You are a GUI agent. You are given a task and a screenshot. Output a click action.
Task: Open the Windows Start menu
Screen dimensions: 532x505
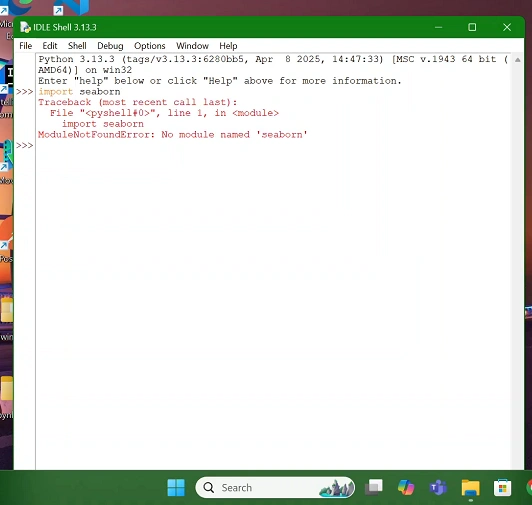coord(176,488)
